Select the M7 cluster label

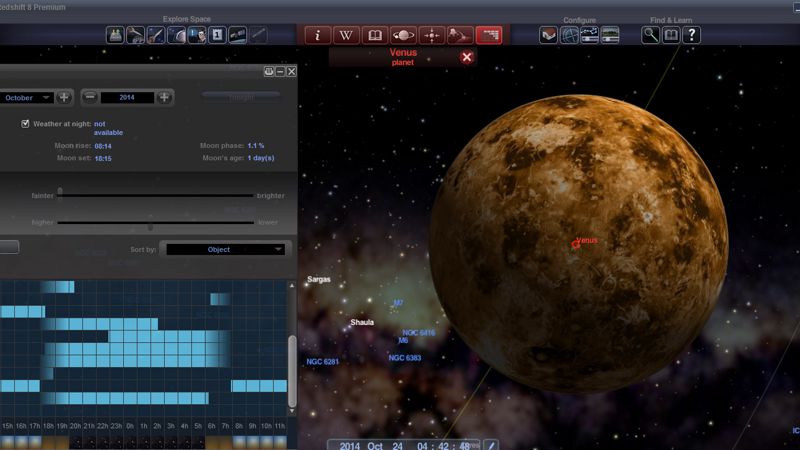click(x=398, y=303)
